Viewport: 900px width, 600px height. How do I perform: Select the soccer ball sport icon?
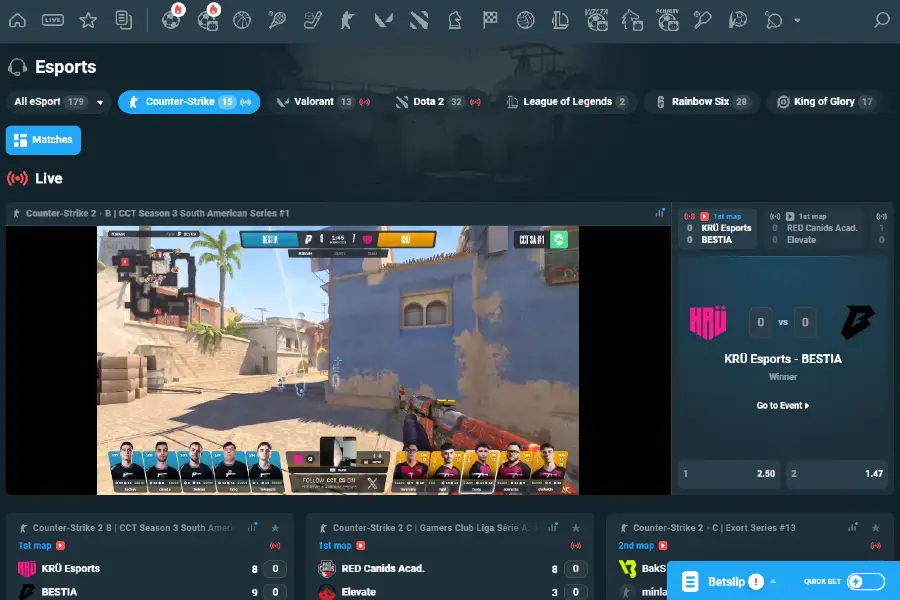pyautogui.click(x=171, y=20)
